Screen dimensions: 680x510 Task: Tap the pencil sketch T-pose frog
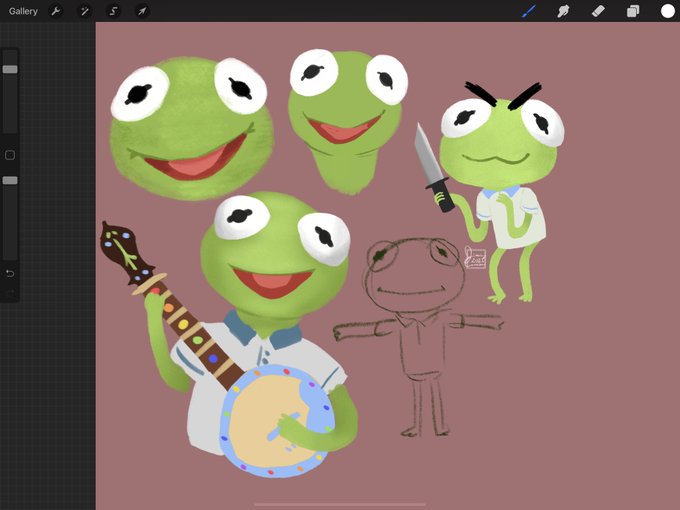click(418, 336)
